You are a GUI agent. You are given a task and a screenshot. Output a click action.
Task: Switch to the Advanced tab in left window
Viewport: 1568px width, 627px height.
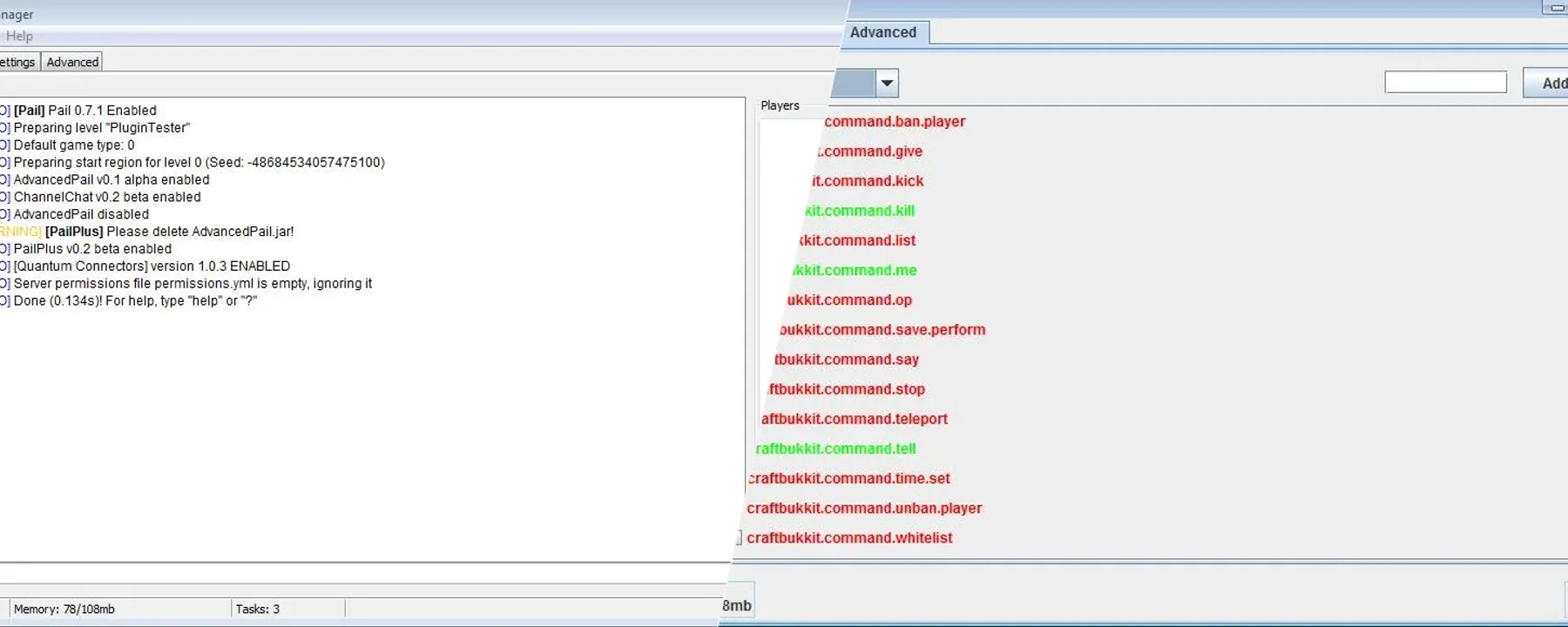click(x=72, y=62)
